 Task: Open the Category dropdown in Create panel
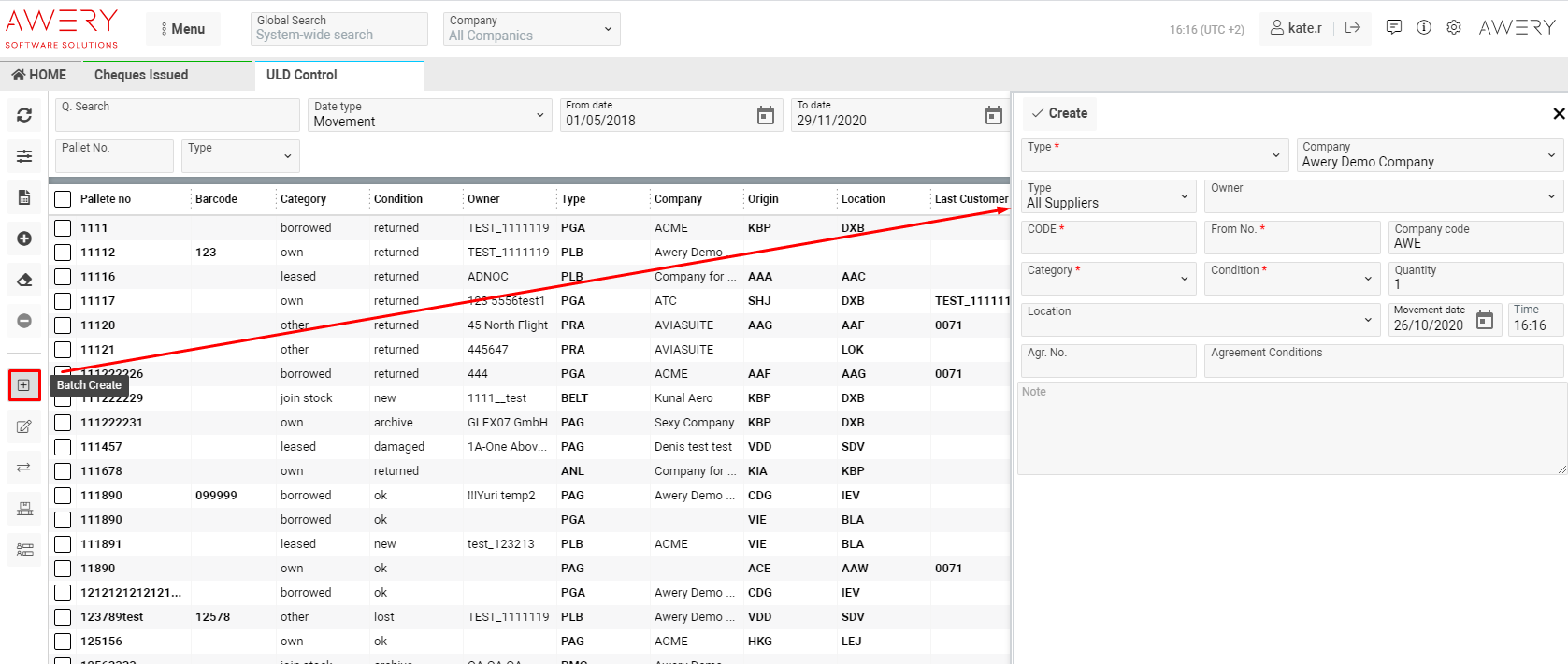click(x=1107, y=278)
